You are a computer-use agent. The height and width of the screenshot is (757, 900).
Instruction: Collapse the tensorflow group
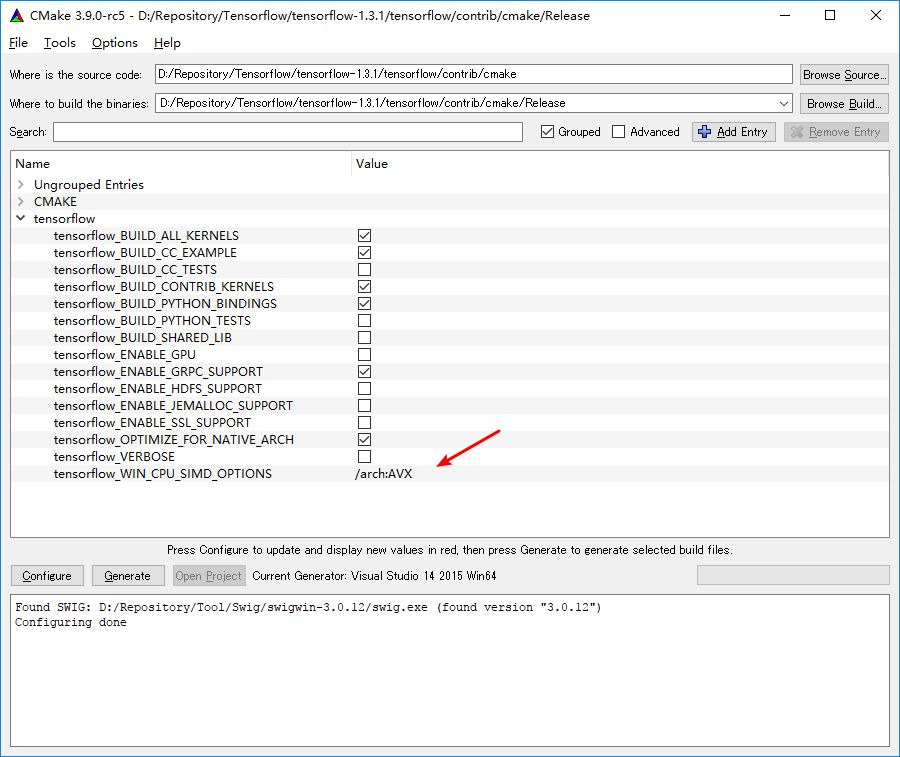[21, 218]
